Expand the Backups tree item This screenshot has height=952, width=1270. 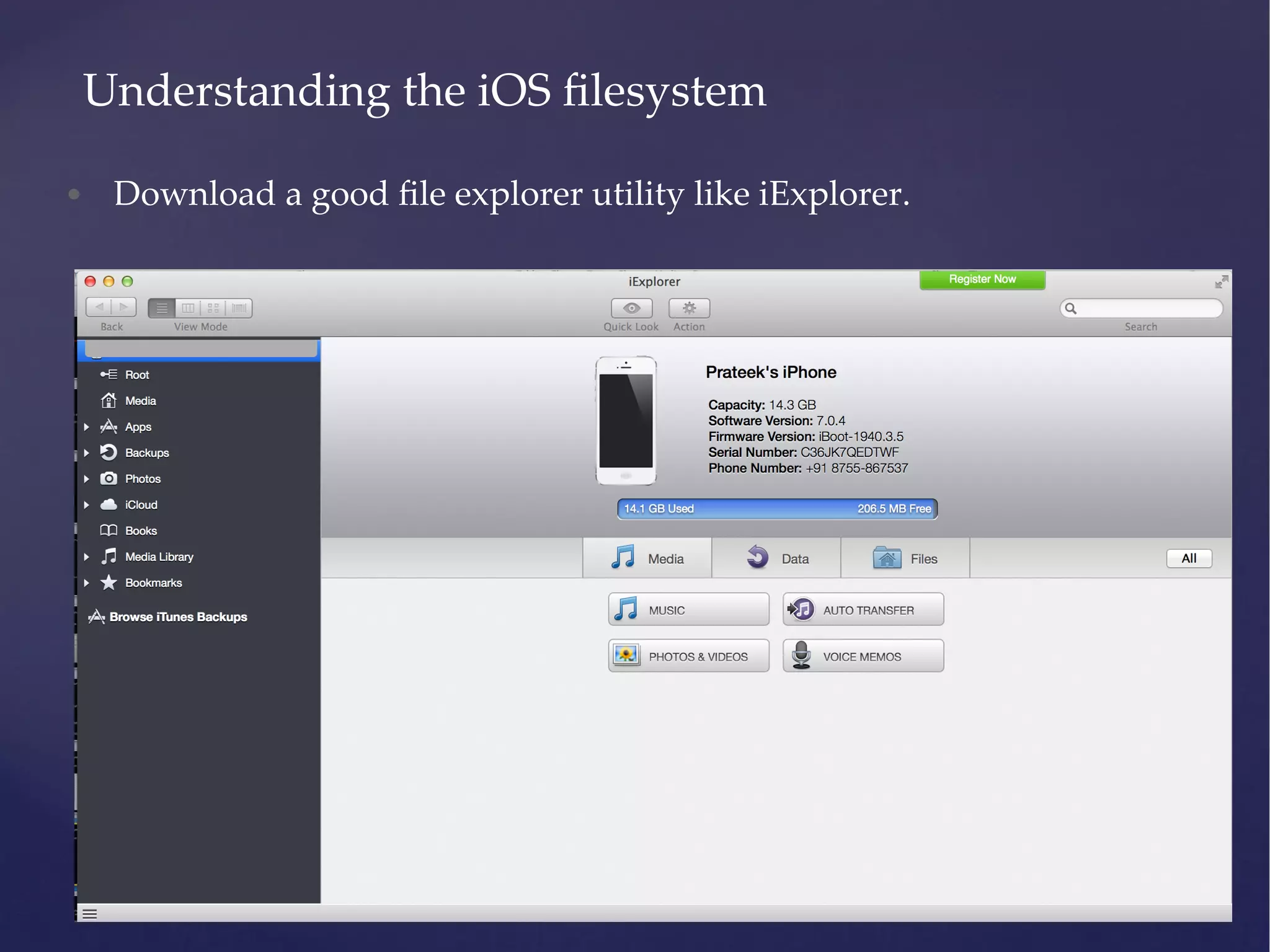pyautogui.click(x=87, y=453)
